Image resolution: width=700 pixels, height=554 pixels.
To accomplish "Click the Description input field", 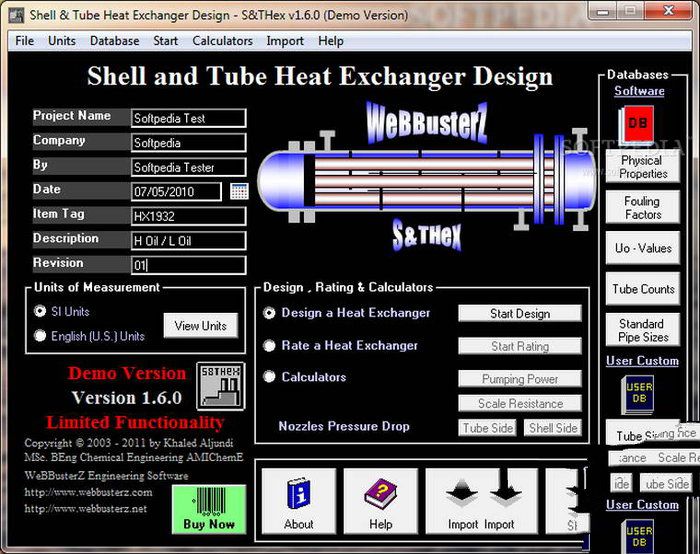I will coord(188,241).
